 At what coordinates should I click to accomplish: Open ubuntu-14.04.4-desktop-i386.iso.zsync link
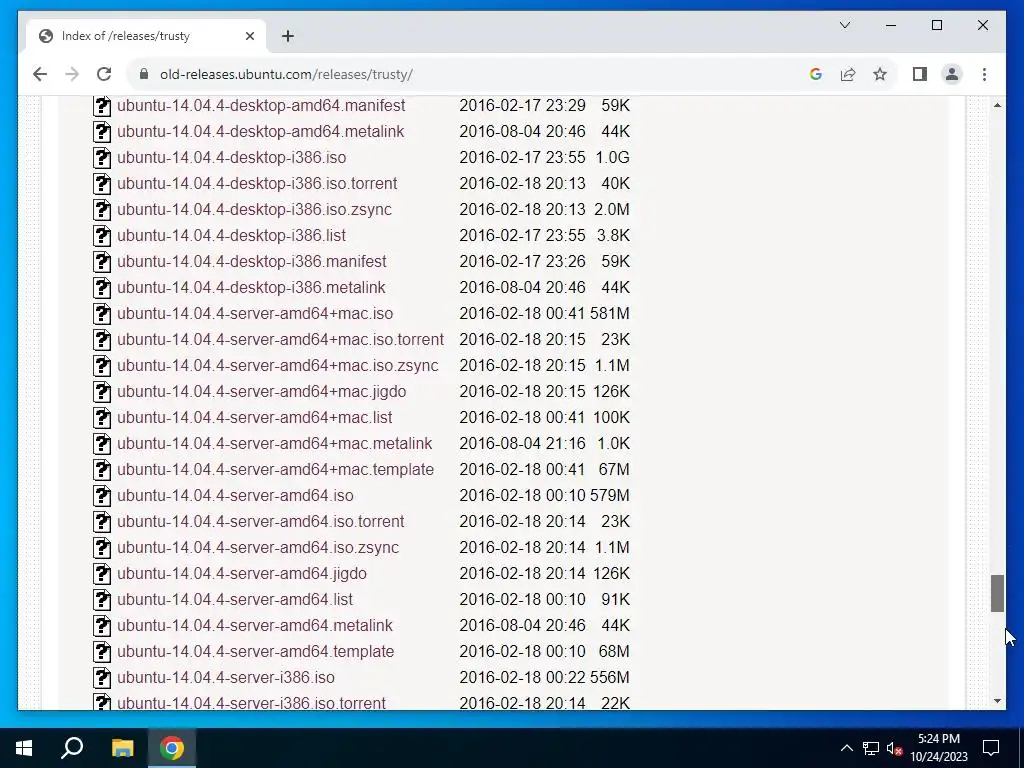pyautogui.click(x=255, y=210)
